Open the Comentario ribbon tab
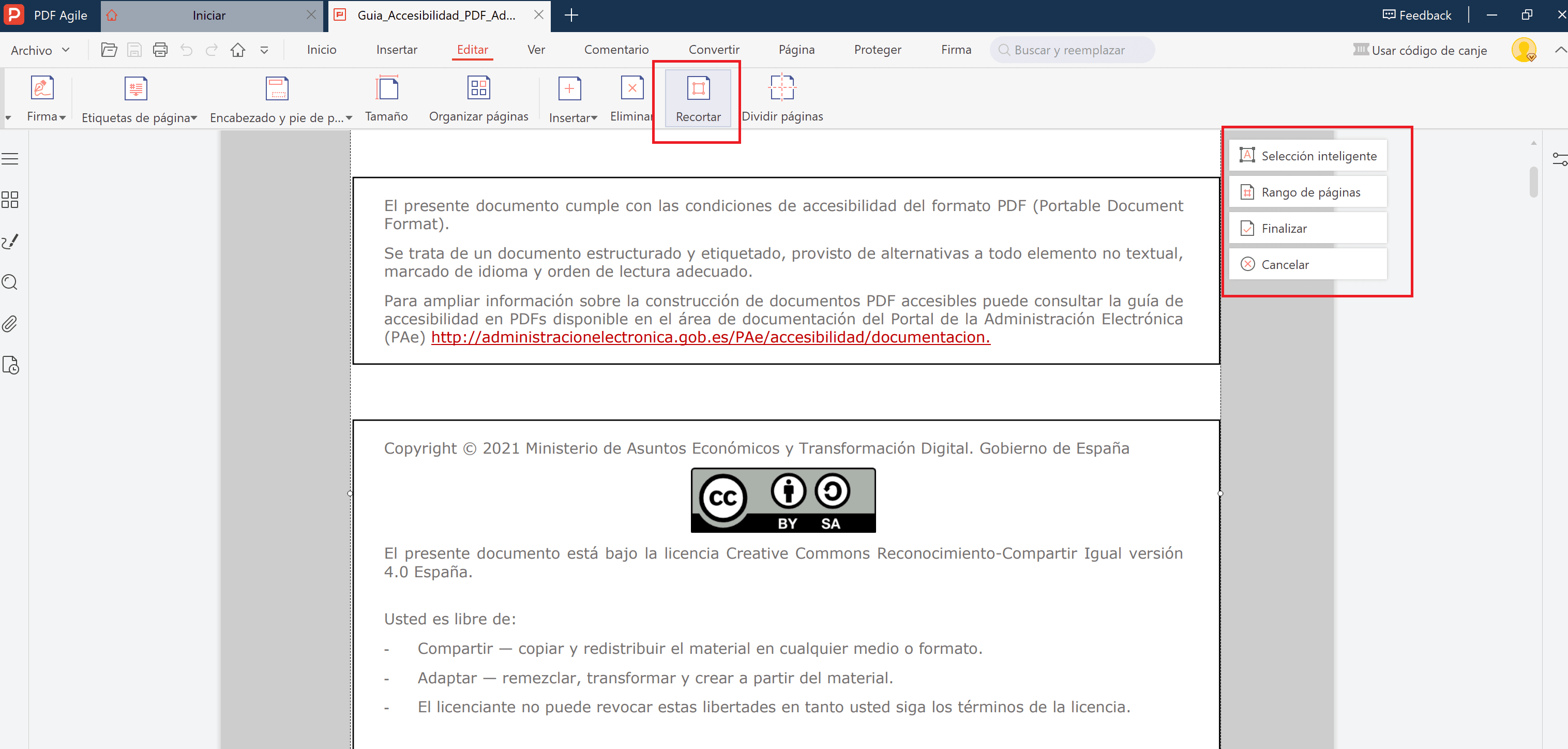This screenshot has width=1568, height=749. 616,50
